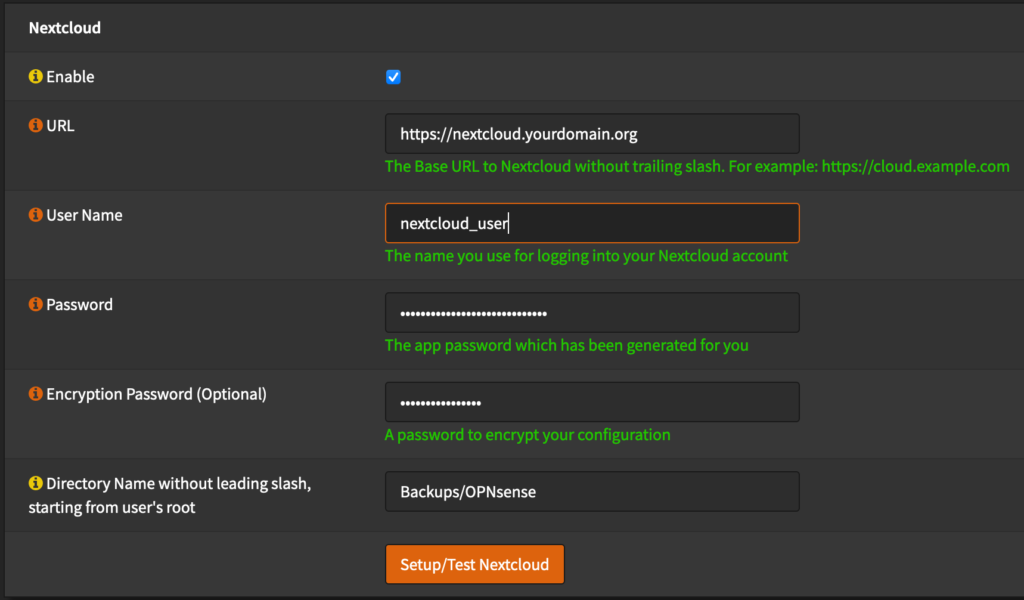
Task: Select the app Password input field
Action: [x=591, y=313]
